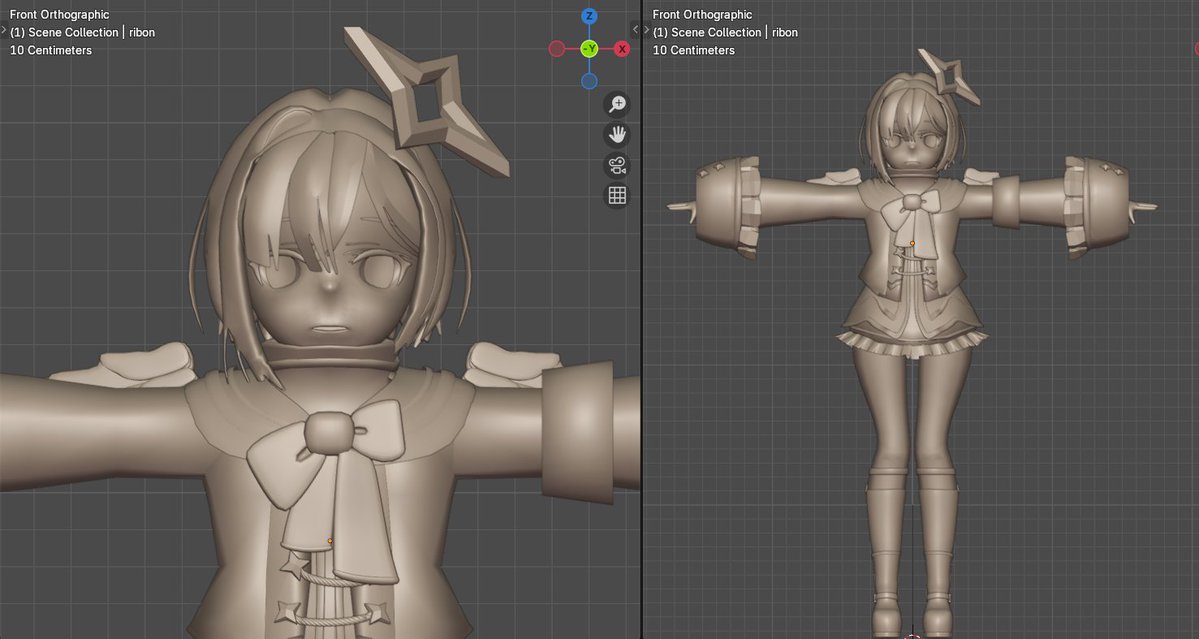Viewport: 1199px width, 639px height.
Task: Click the faded negative X axis circle
Action: (x=557, y=49)
